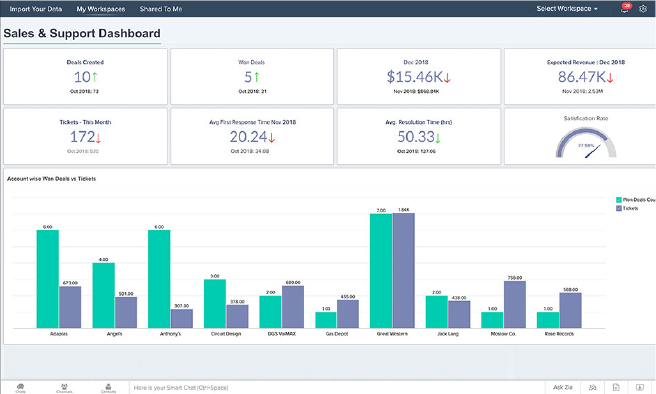This screenshot has height=394, width=656.
Task: Click the red down arrow beside 20.24
Action: [x=272, y=137]
